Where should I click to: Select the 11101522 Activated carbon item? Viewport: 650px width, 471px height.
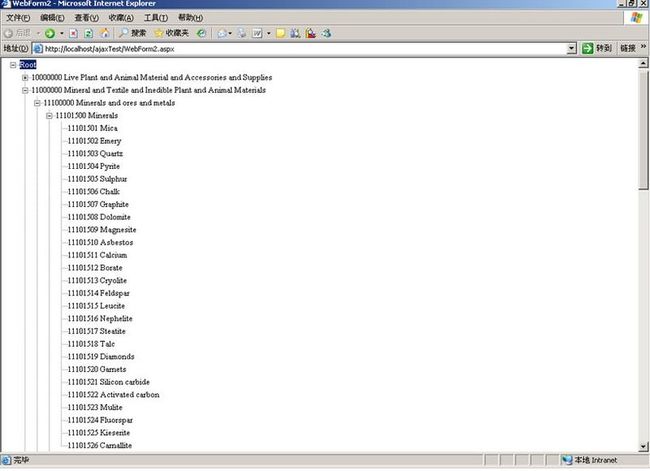pyautogui.click(x=114, y=395)
